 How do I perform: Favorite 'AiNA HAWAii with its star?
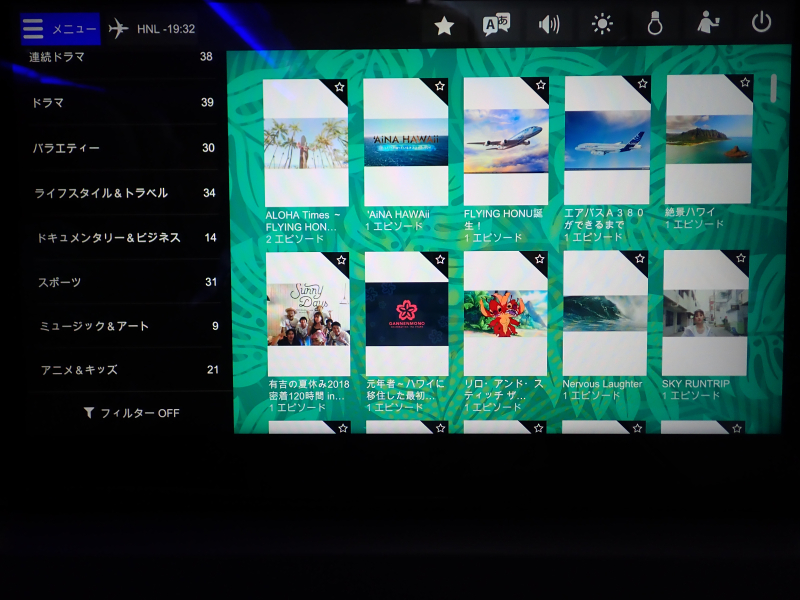[440, 86]
